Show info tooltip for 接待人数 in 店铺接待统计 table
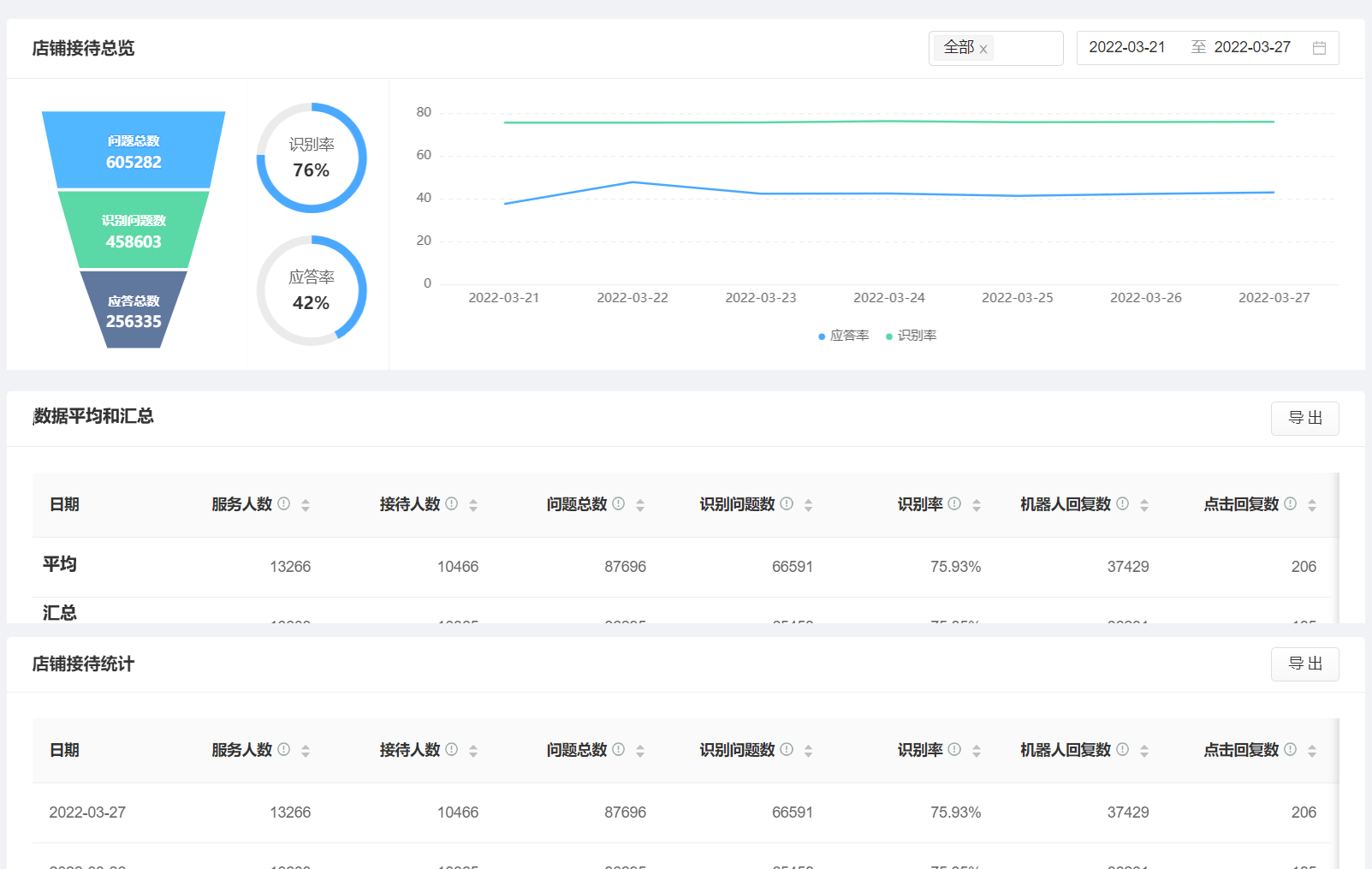The width and height of the screenshot is (1372, 869). [x=452, y=749]
